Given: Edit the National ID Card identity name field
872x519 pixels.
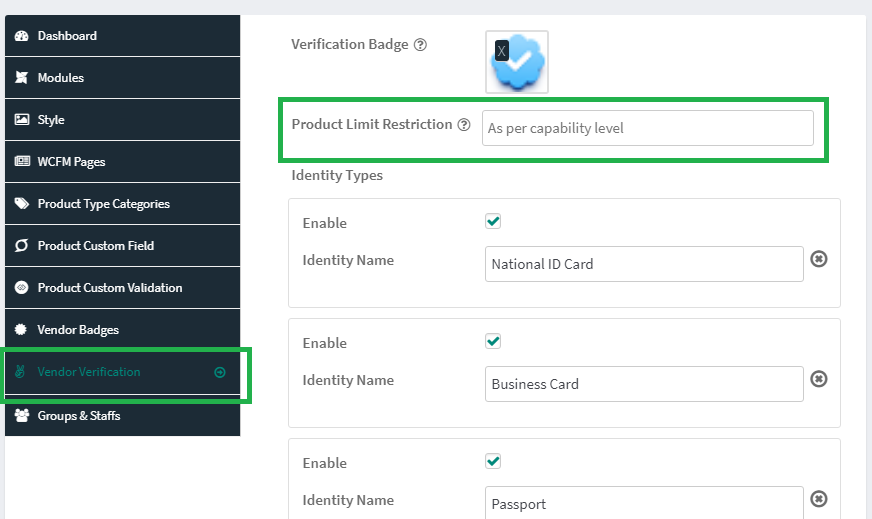Looking at the screenshot, I should (x=644, y=264).
